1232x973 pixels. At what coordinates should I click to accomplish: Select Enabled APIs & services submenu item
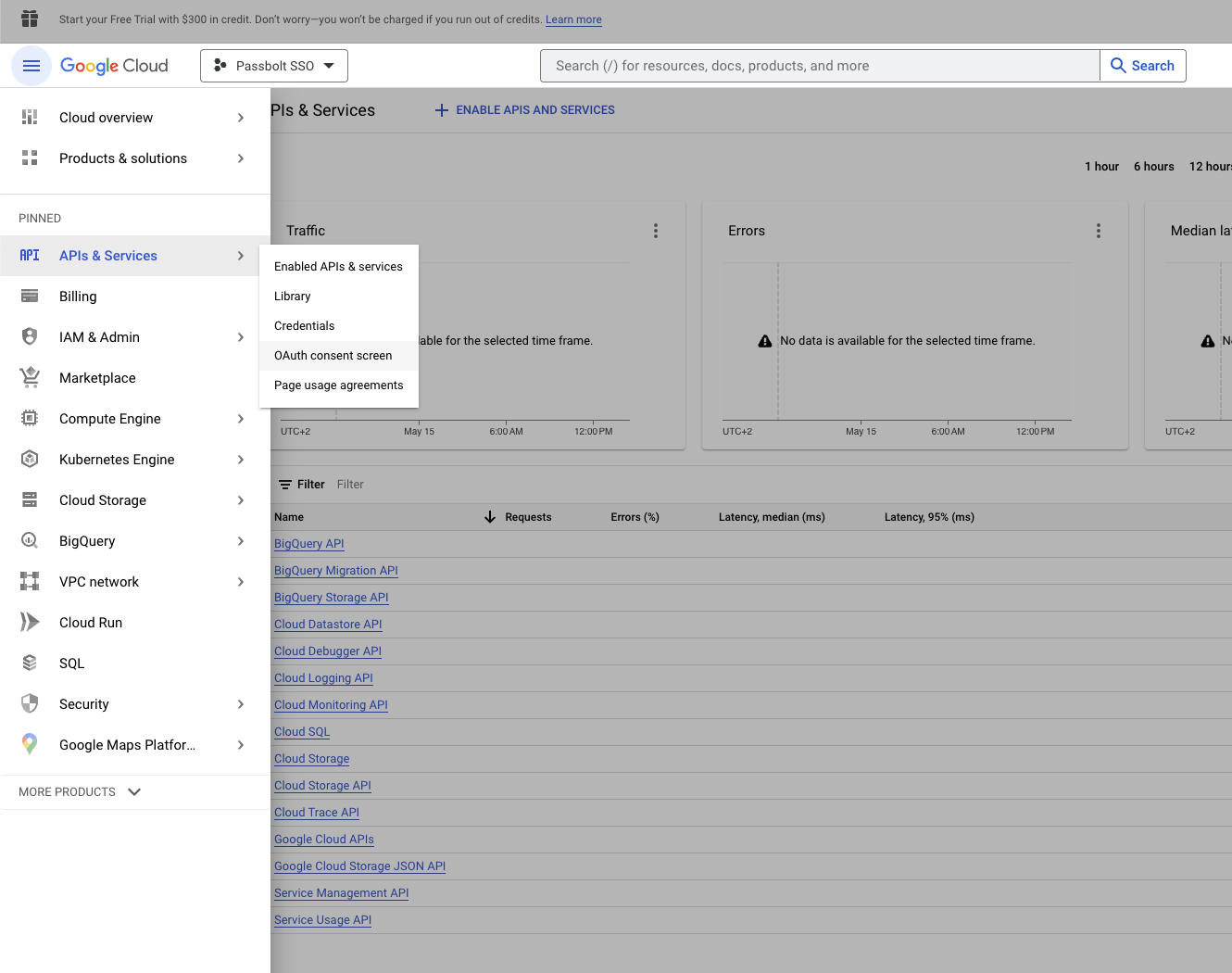click(339, 267)
